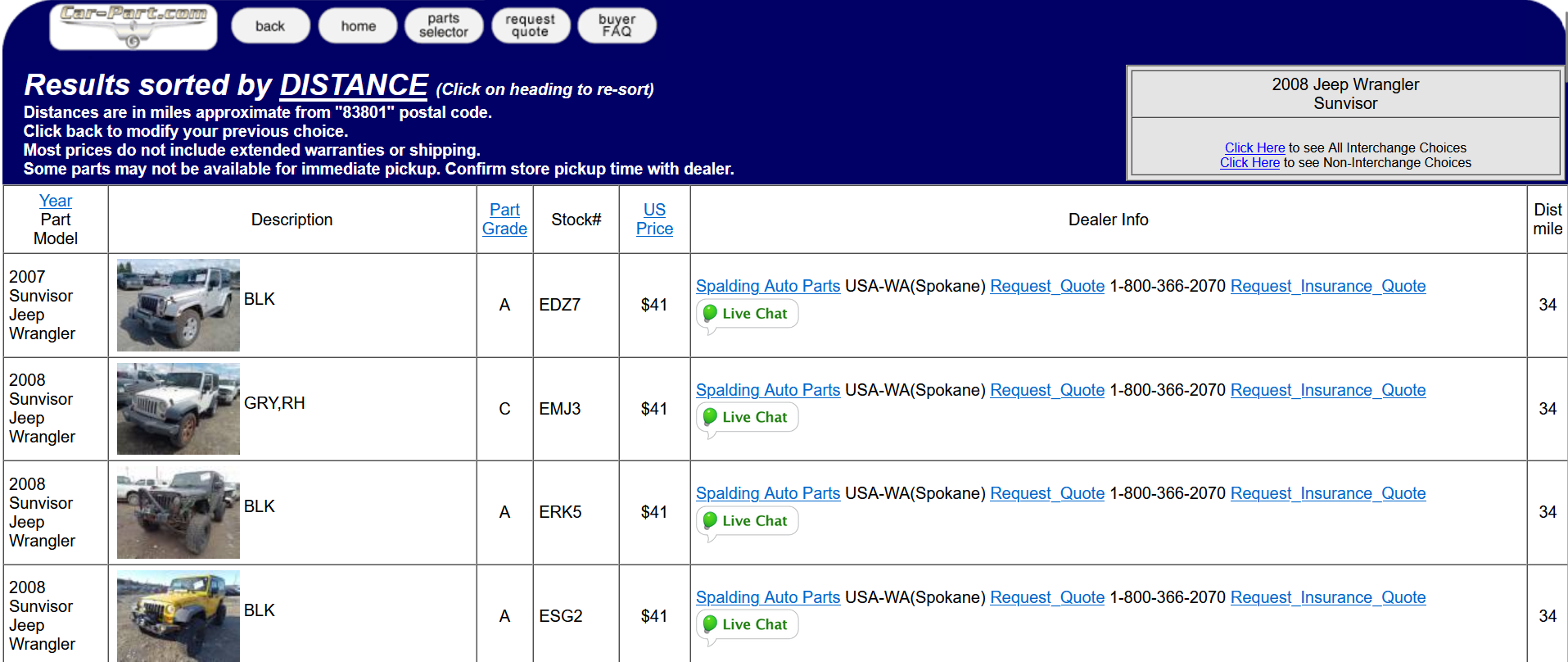Open the yellow Jeep photo for ESG2
Image resolution: width=1568 pixels, height=662 pixels.
178,615
